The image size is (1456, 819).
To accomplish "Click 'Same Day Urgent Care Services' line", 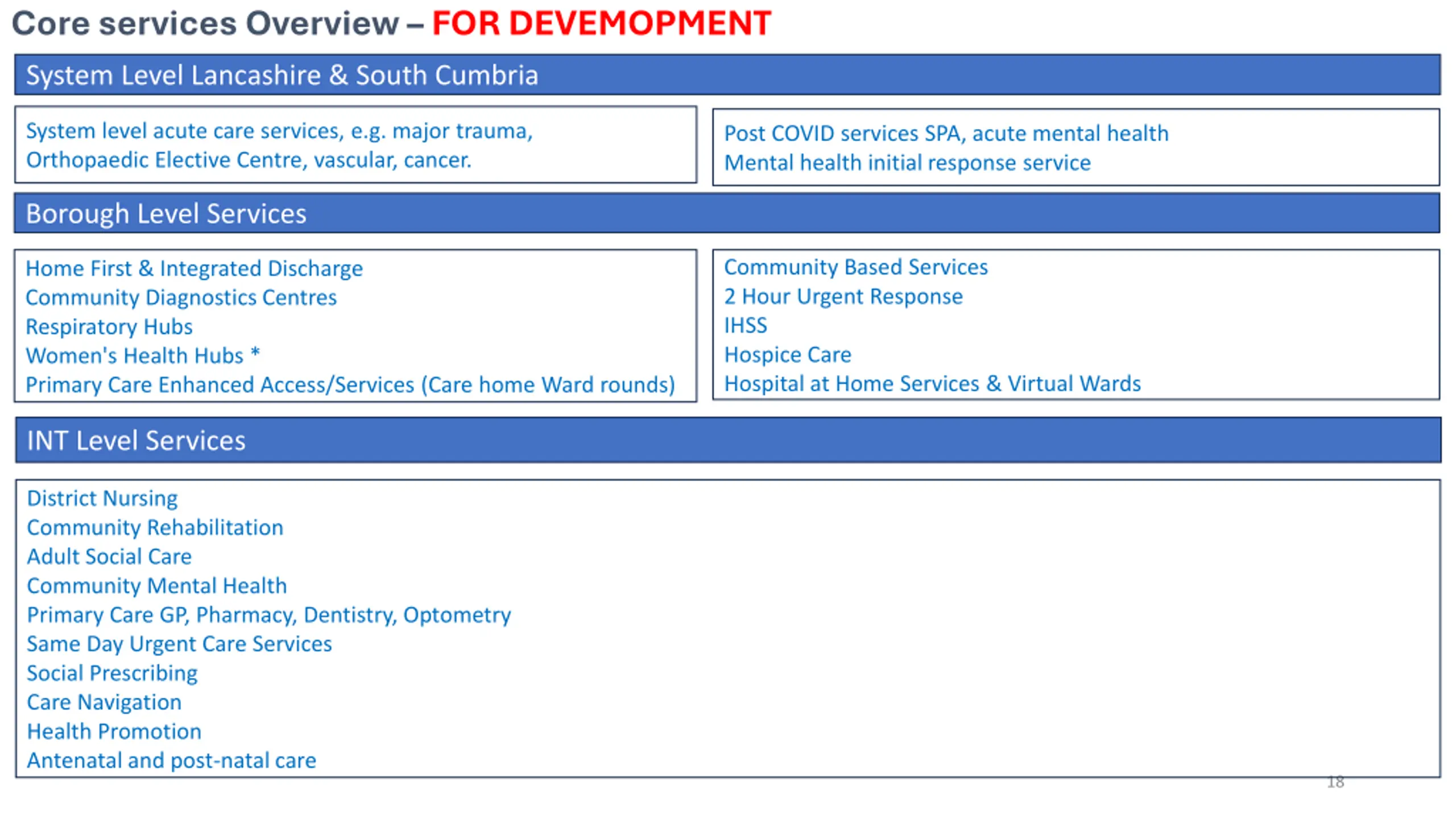I will coord(179,644).
